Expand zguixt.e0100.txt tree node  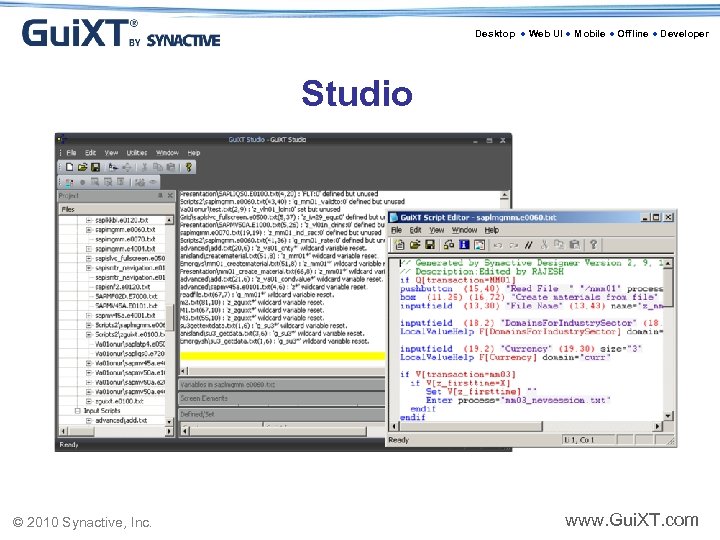point(89,401)
